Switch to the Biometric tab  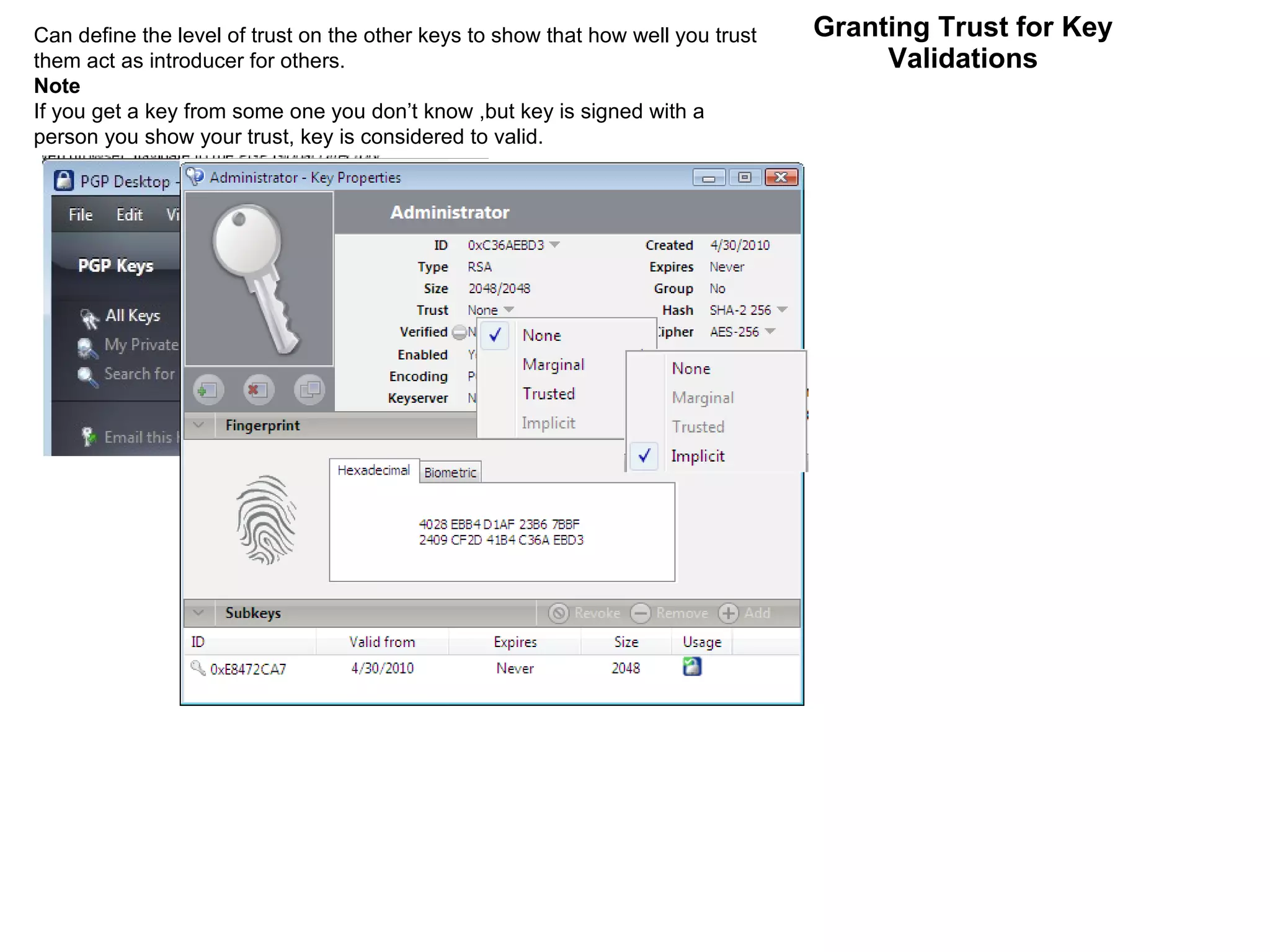coord(450,472)
